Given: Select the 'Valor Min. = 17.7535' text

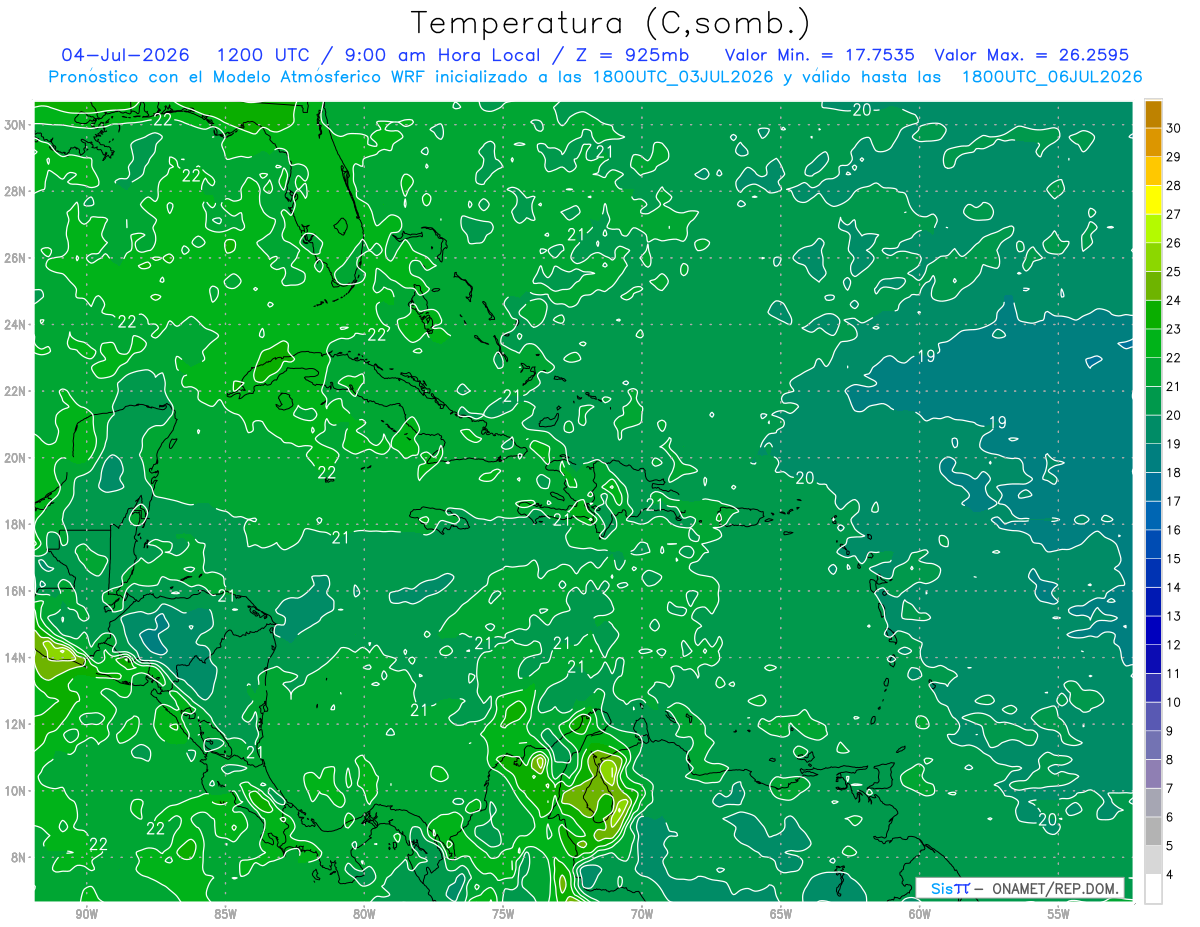Looking at the screenshot, I should (x=819, y=54).
